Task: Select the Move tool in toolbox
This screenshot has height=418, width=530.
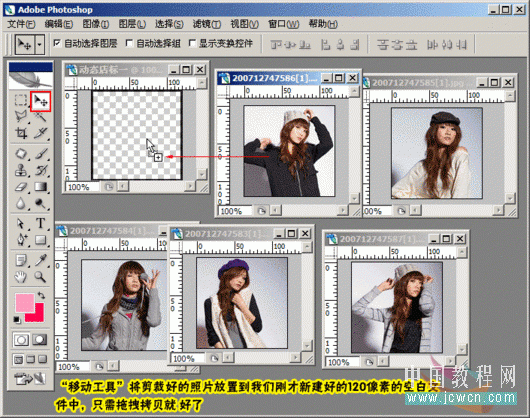Action: pos(41,101)
